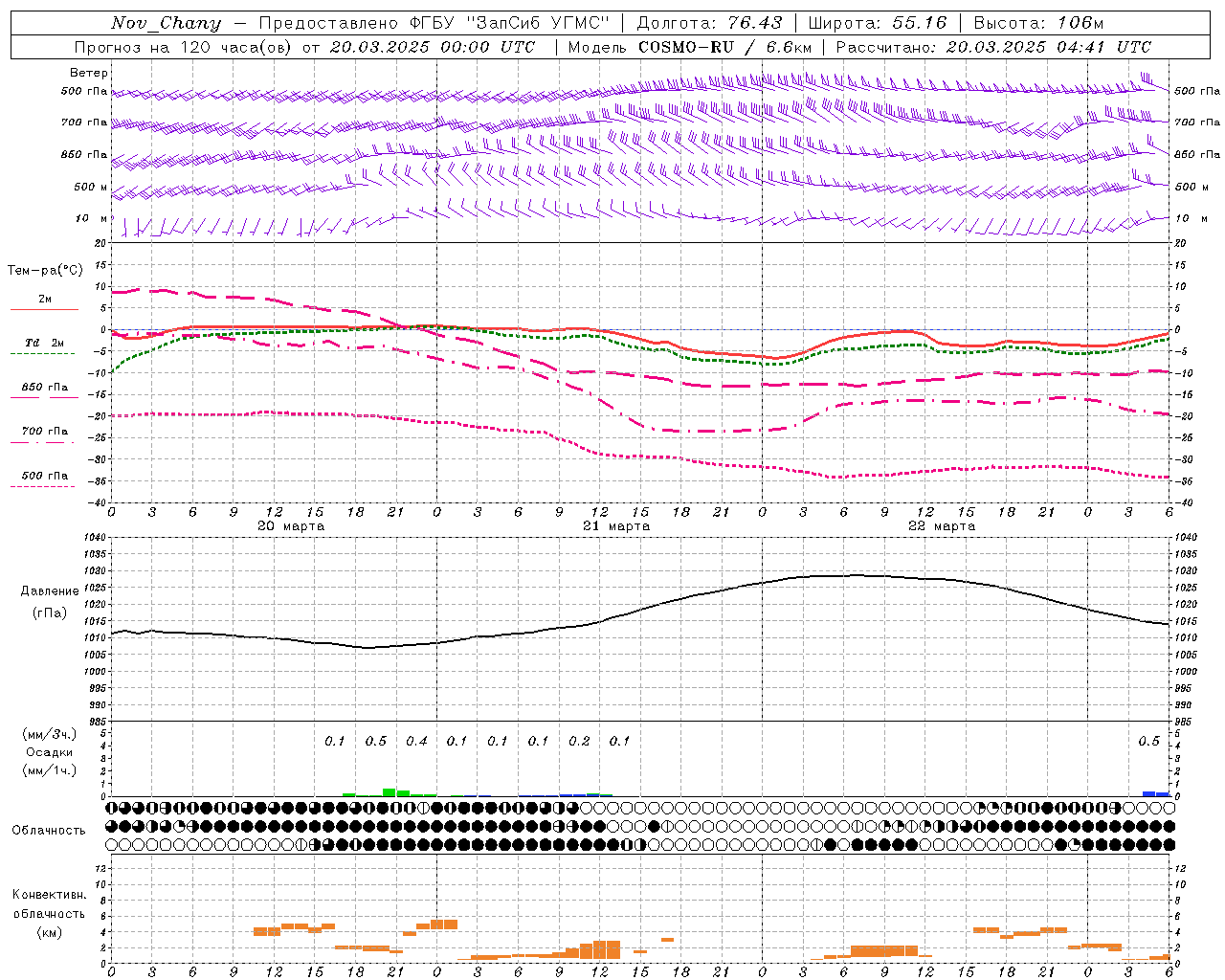Click the '10 м' wind level label on left
Screen dimensions: 1225x980
92,218
